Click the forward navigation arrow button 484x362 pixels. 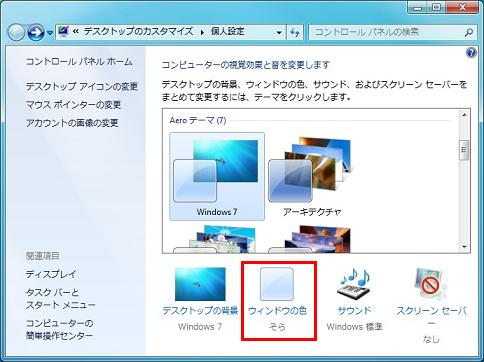coord(36,32)
